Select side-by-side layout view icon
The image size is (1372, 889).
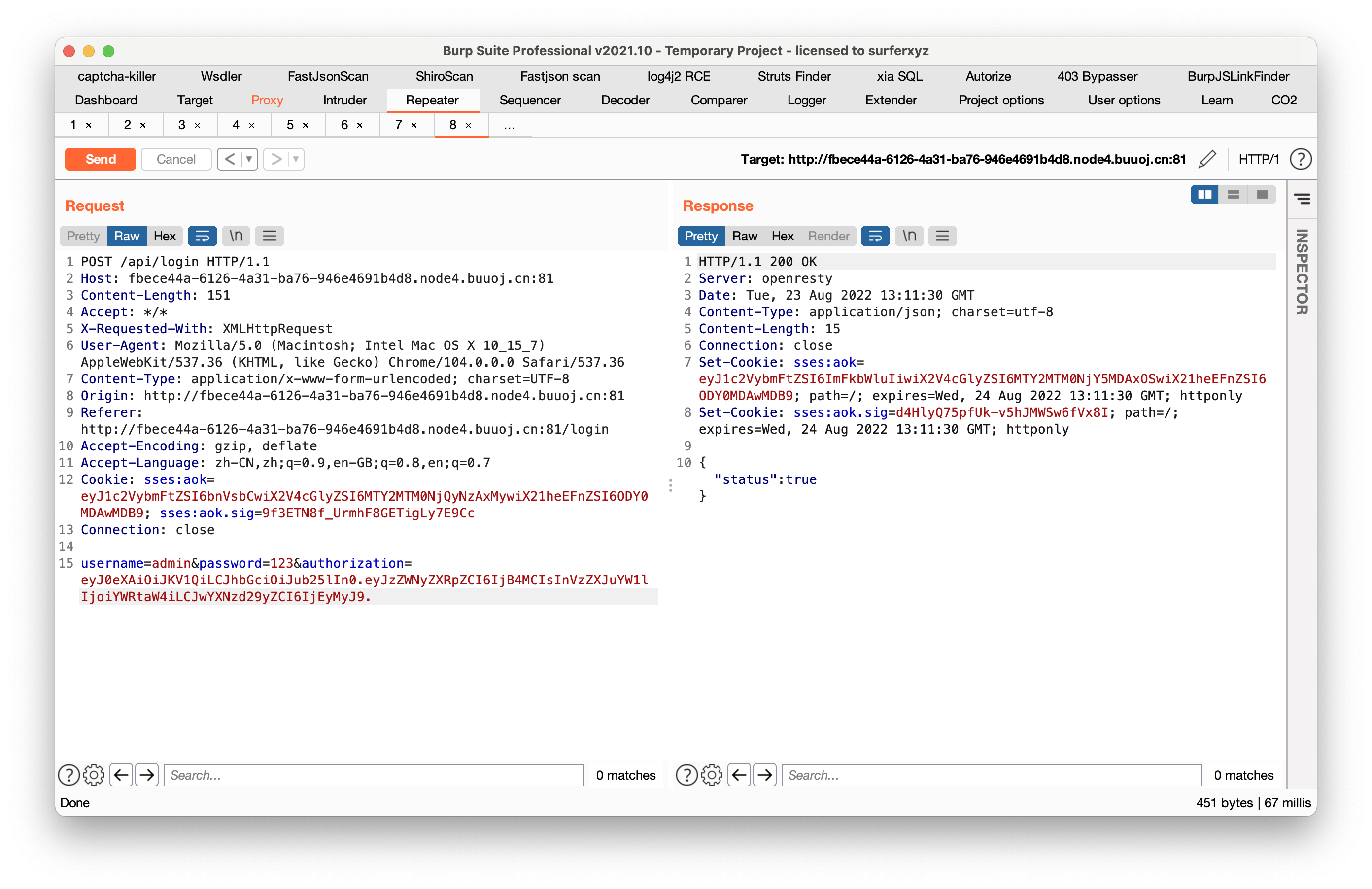[1204, 195]
